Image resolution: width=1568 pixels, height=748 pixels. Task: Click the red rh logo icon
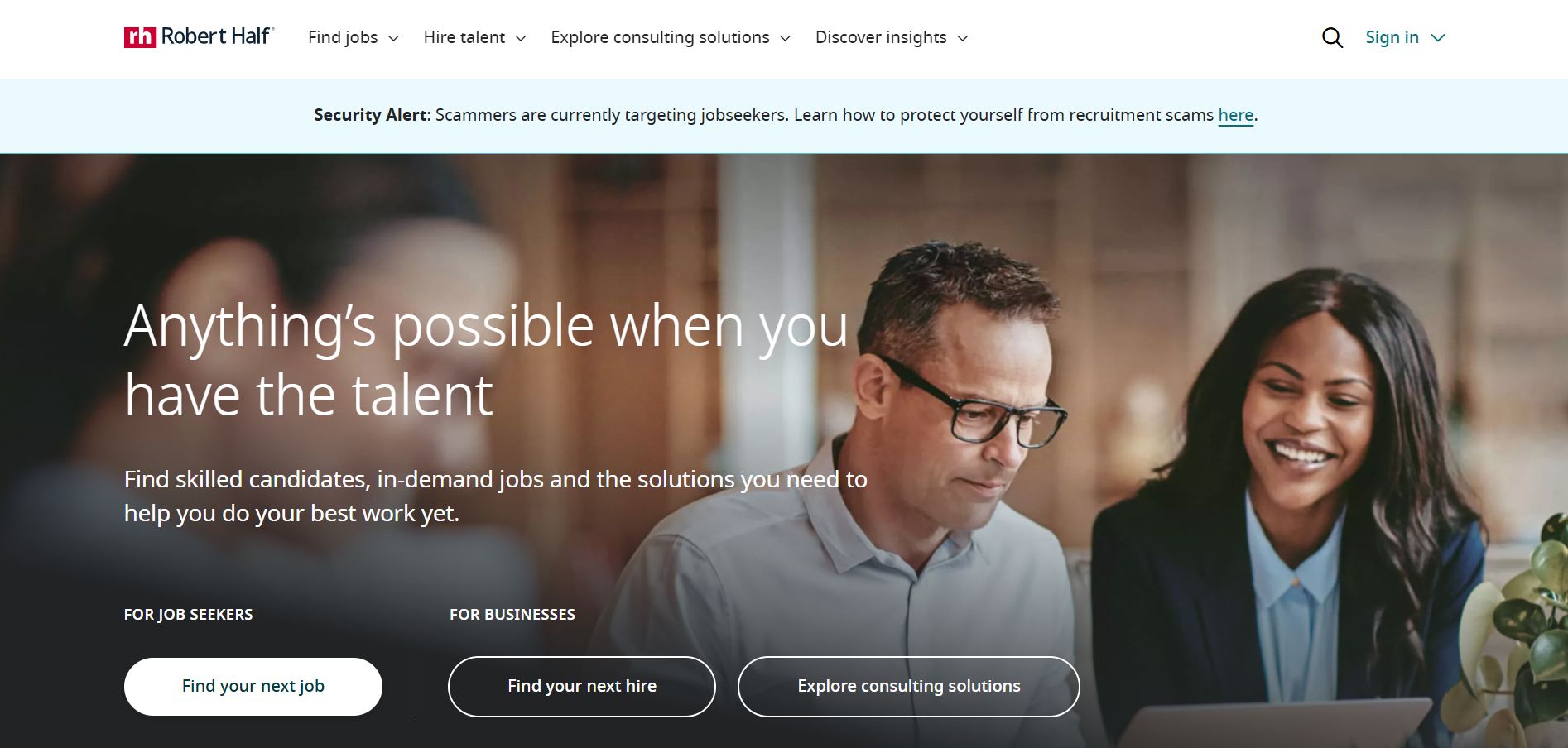(140, 37)
